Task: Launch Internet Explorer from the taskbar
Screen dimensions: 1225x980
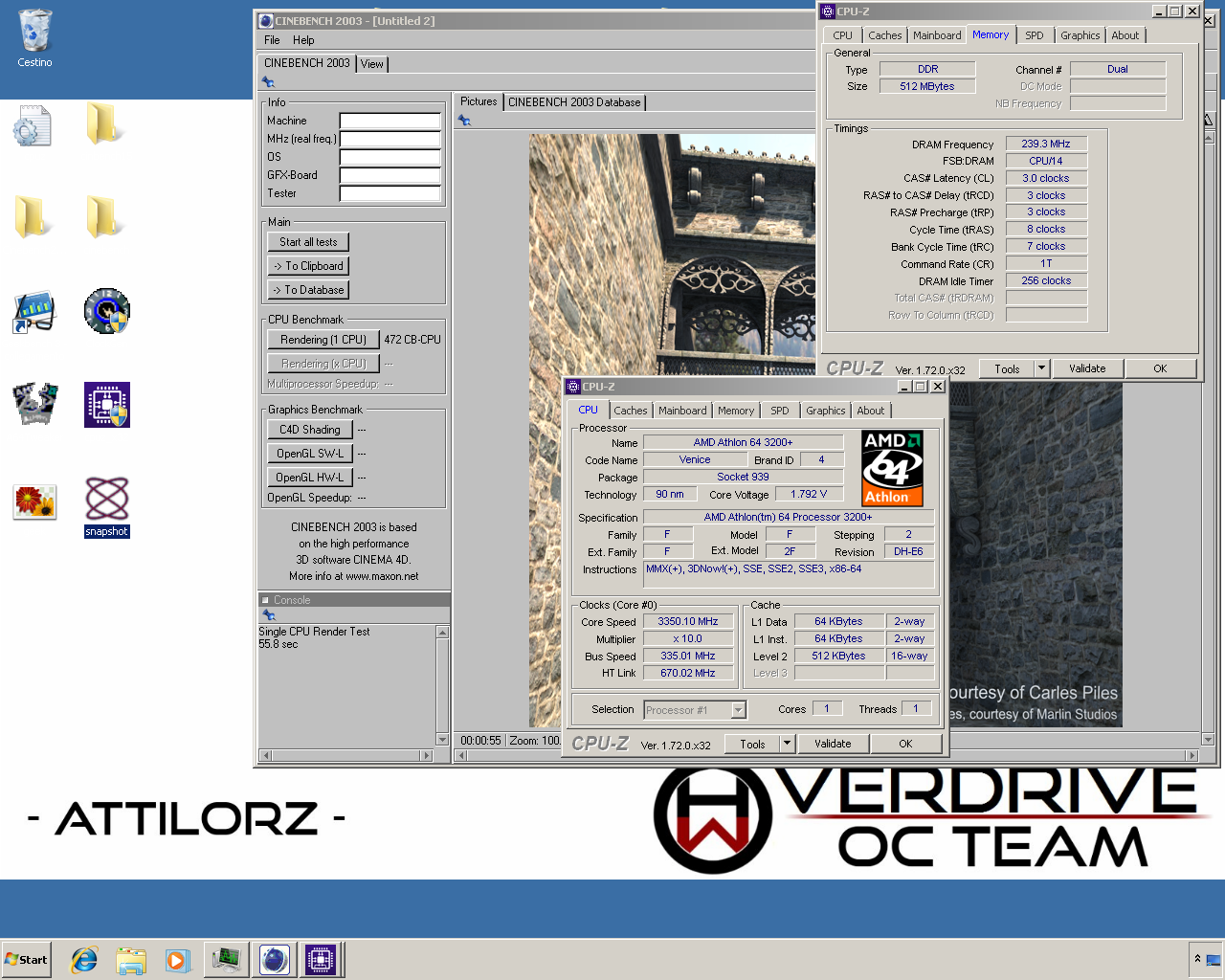Action: pos(84,960)
